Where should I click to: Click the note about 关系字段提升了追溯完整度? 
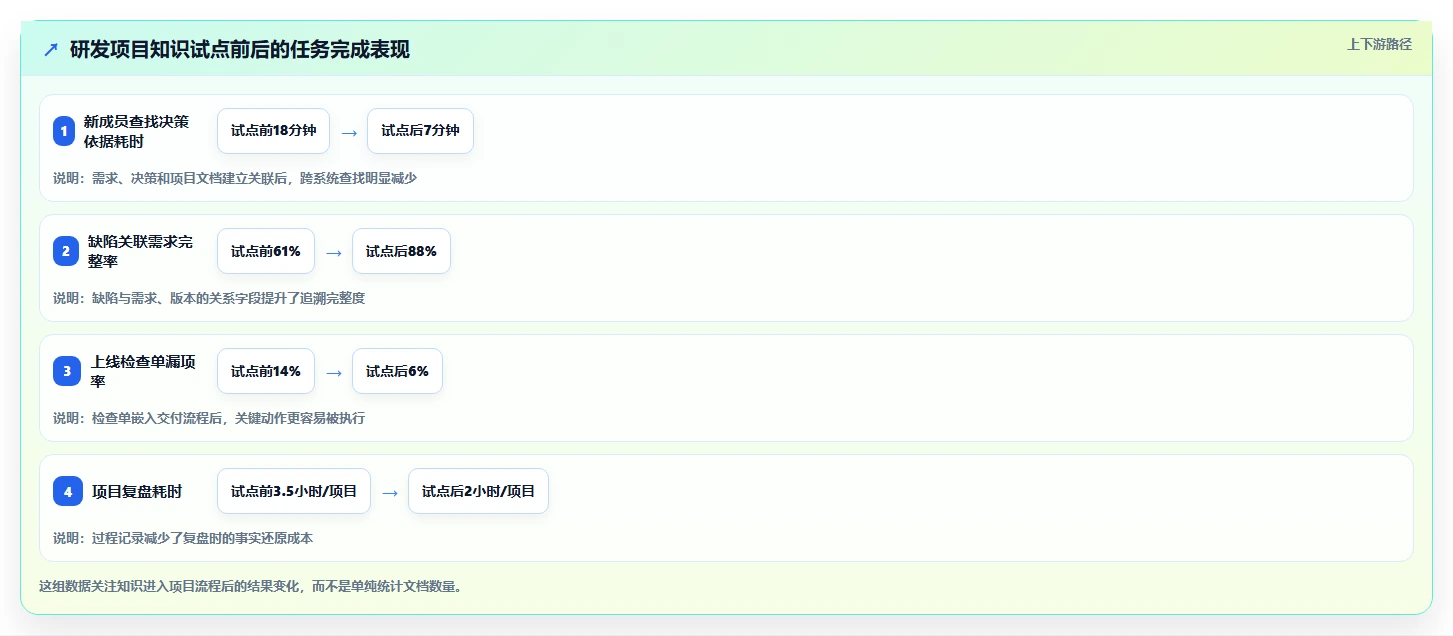click(x=209, y=298)
